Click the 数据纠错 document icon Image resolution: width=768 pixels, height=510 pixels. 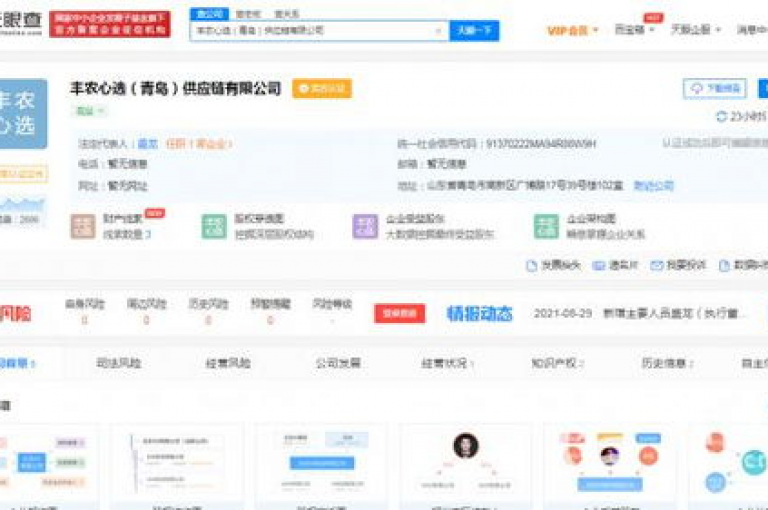coord(724,266)
